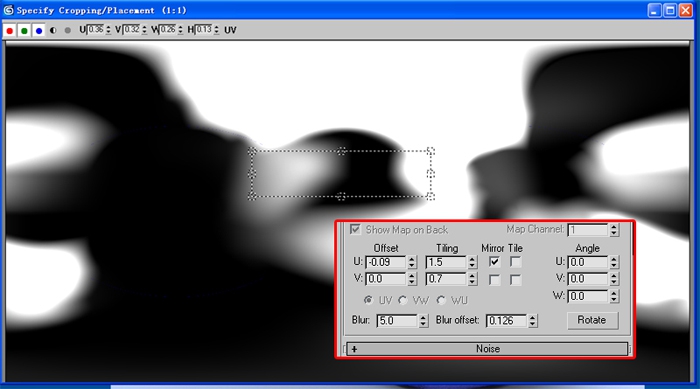The width and height of the screenshot is (700, 389).
Task: Click the Blur offset spinner arrows
Action: 532,320
